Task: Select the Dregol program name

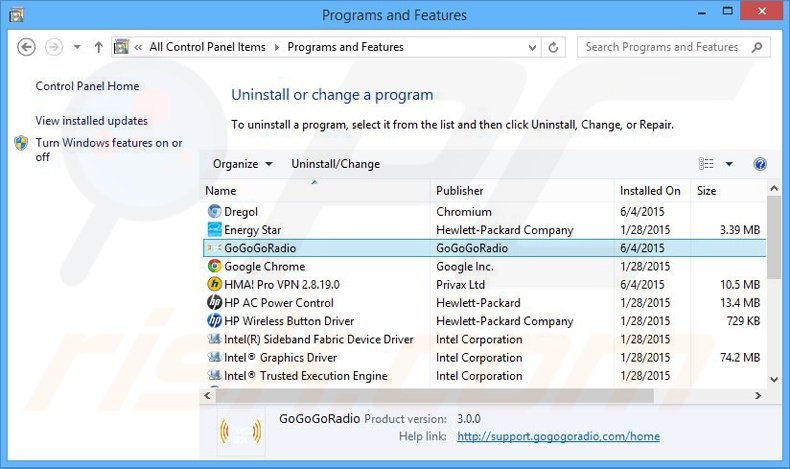Action: click(241, 212)
